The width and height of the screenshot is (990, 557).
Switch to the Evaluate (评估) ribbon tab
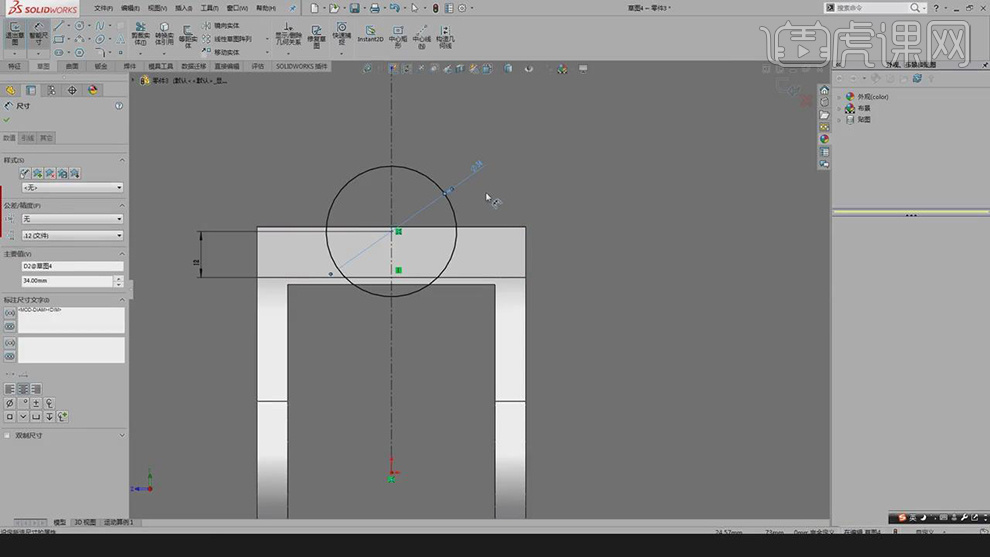click(x=258, y=66)
